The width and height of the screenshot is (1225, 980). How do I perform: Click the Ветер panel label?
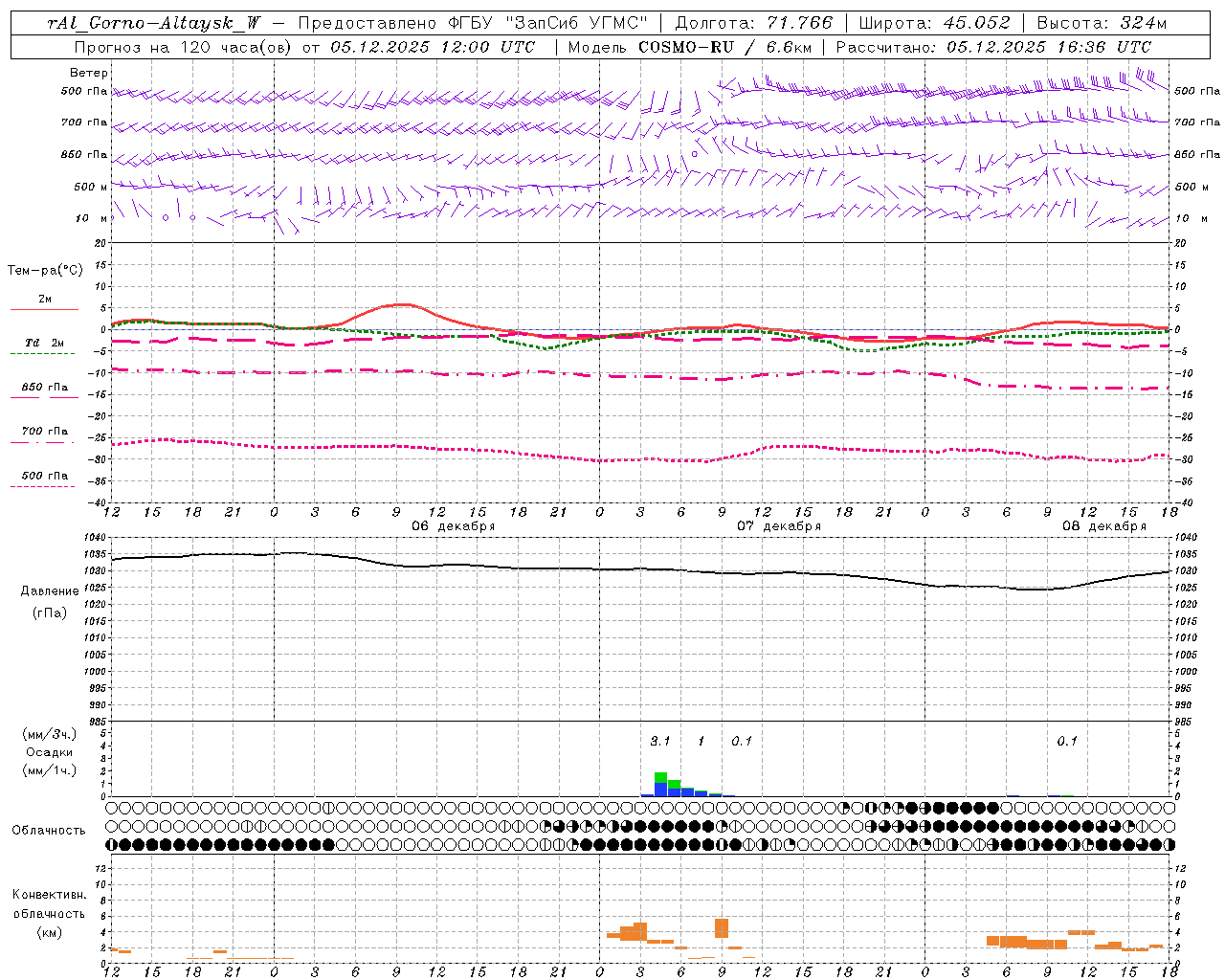point(88,73)
